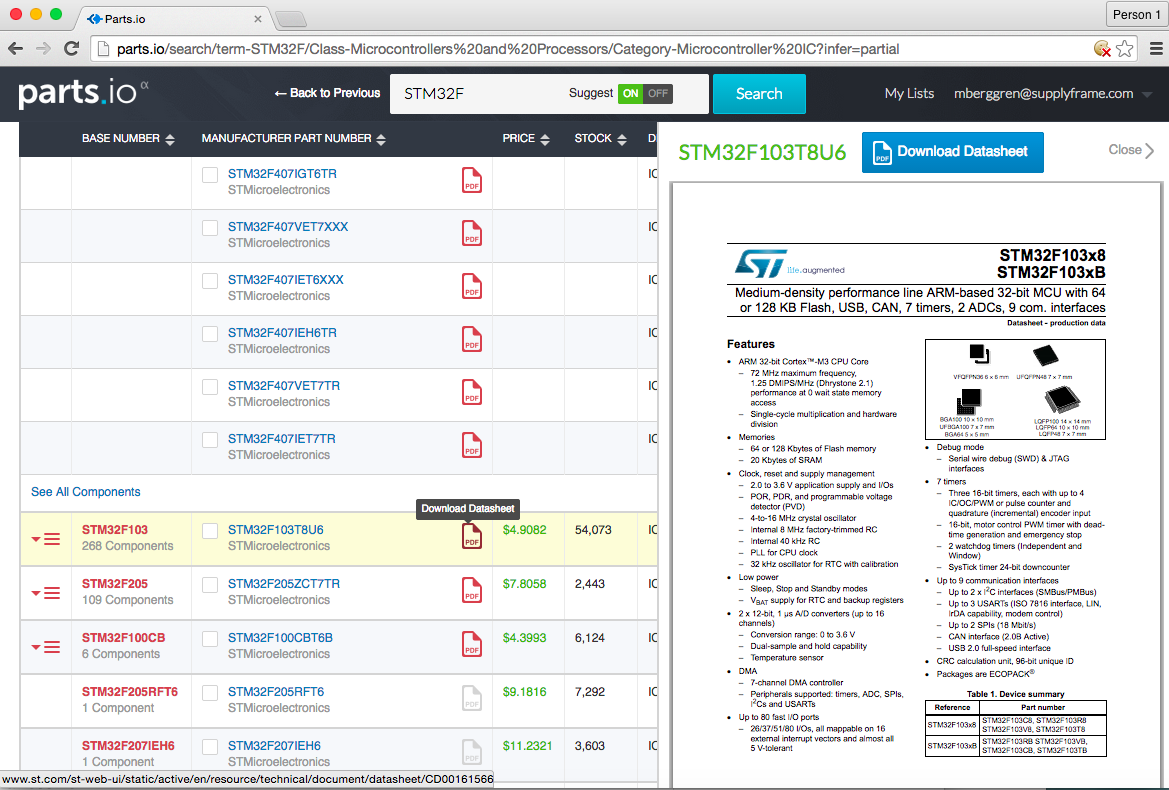Click the Search button
The width and height of the screenshot is (1169, 790).
759,94
